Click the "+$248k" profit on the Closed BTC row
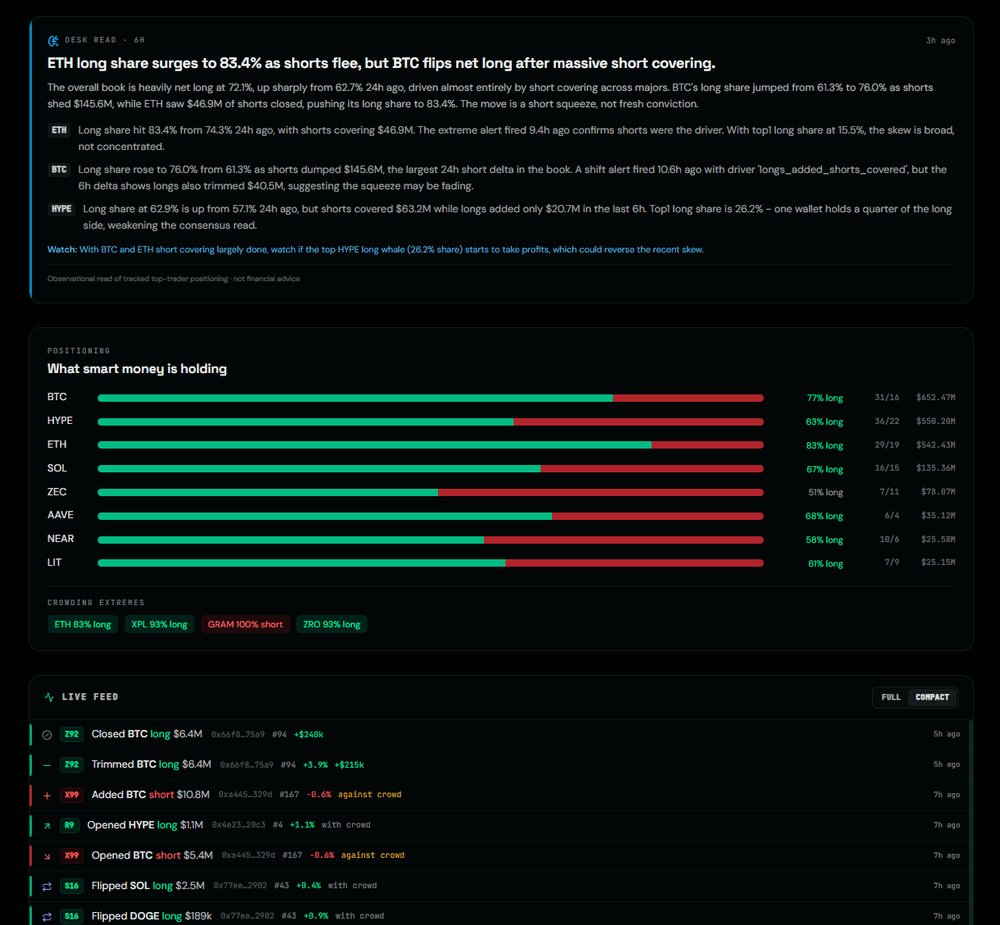Screen dimensions: 1000x925 [309, 735]
